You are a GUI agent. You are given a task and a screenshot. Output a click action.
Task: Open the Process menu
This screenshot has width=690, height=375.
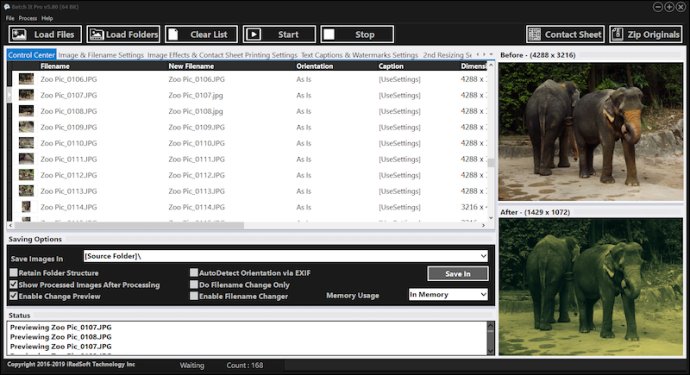(x=28, y=18)
